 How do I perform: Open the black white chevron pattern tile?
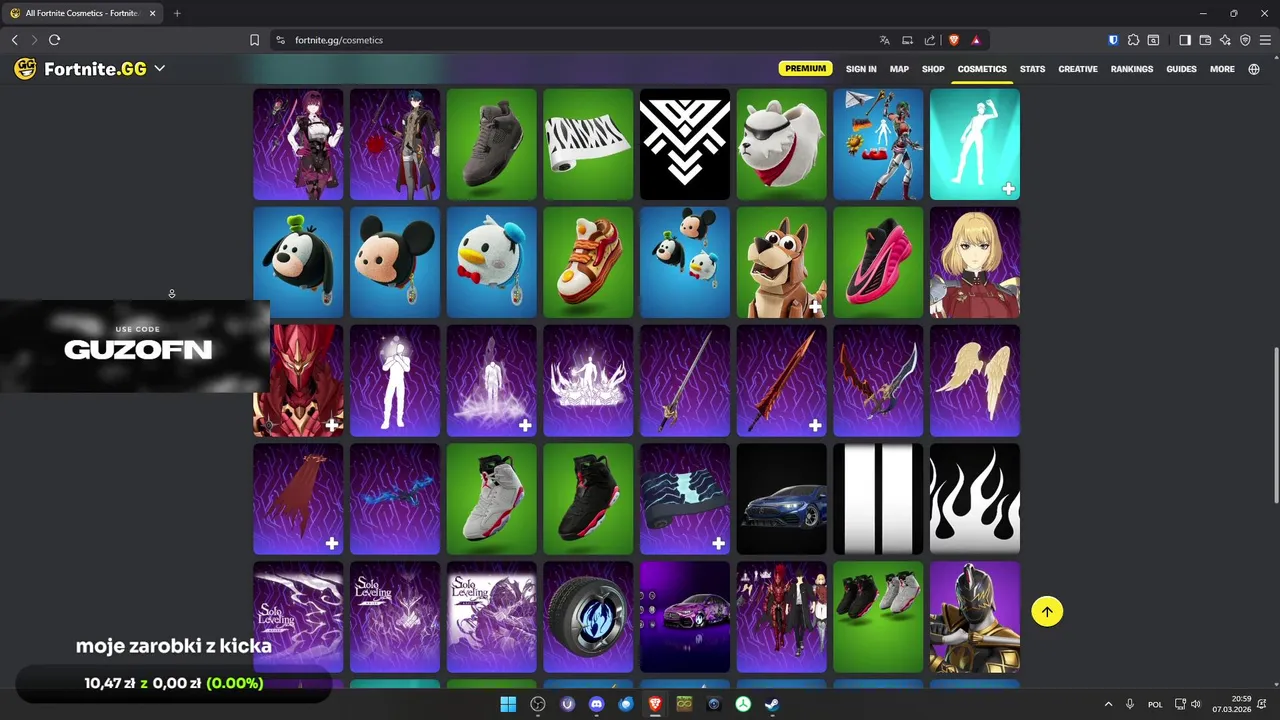685,144
